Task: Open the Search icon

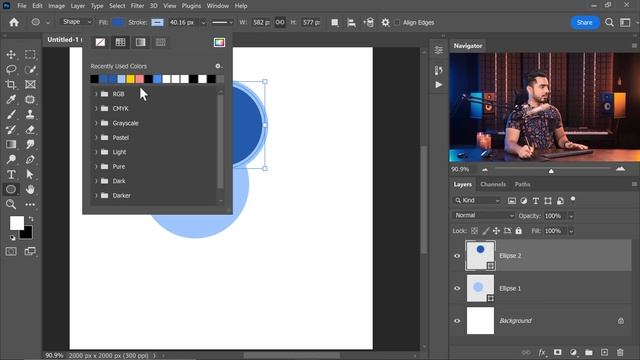Action: pos(609,22)
